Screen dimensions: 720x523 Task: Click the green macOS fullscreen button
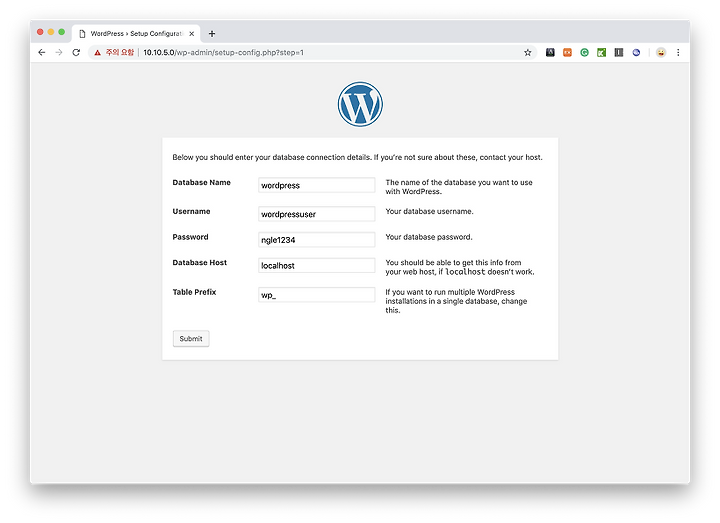[x=62, y=32]
